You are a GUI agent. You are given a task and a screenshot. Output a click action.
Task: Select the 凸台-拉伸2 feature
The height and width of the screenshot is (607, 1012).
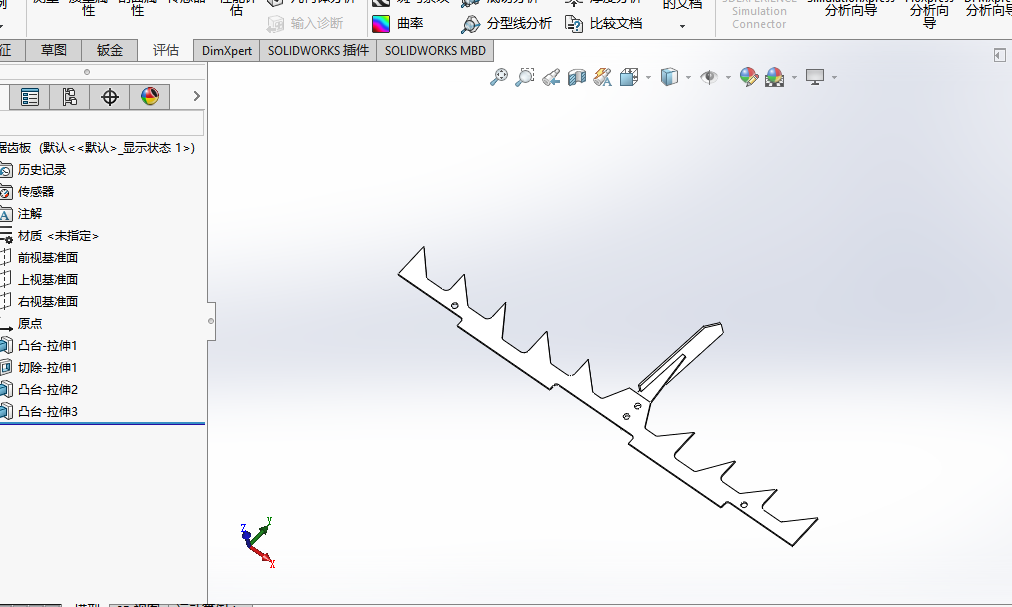[x=48, y=389]
